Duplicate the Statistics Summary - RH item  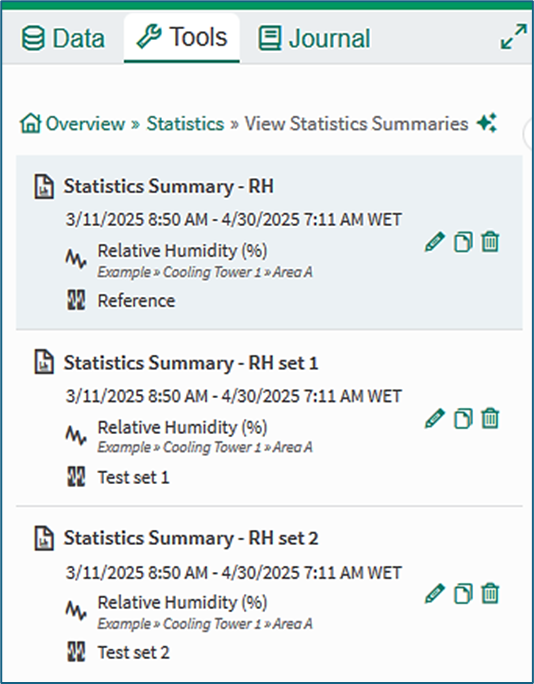point(463,242)
